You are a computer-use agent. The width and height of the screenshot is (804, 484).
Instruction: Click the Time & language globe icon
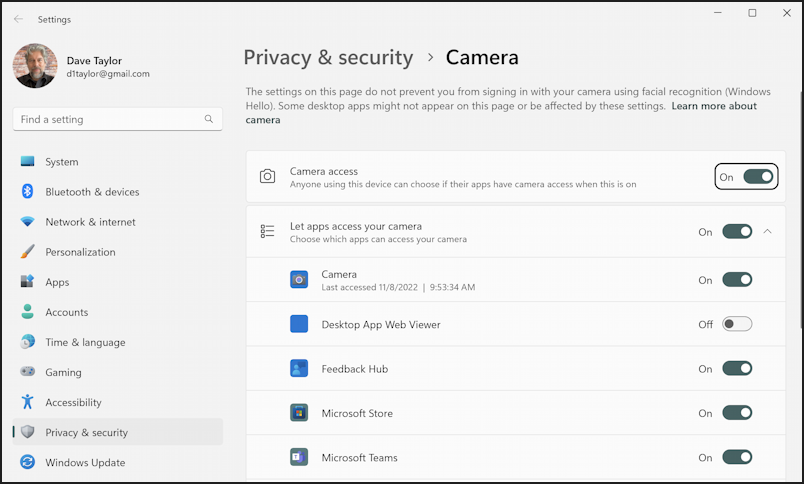pyautogui.click(x=27, y=341)
